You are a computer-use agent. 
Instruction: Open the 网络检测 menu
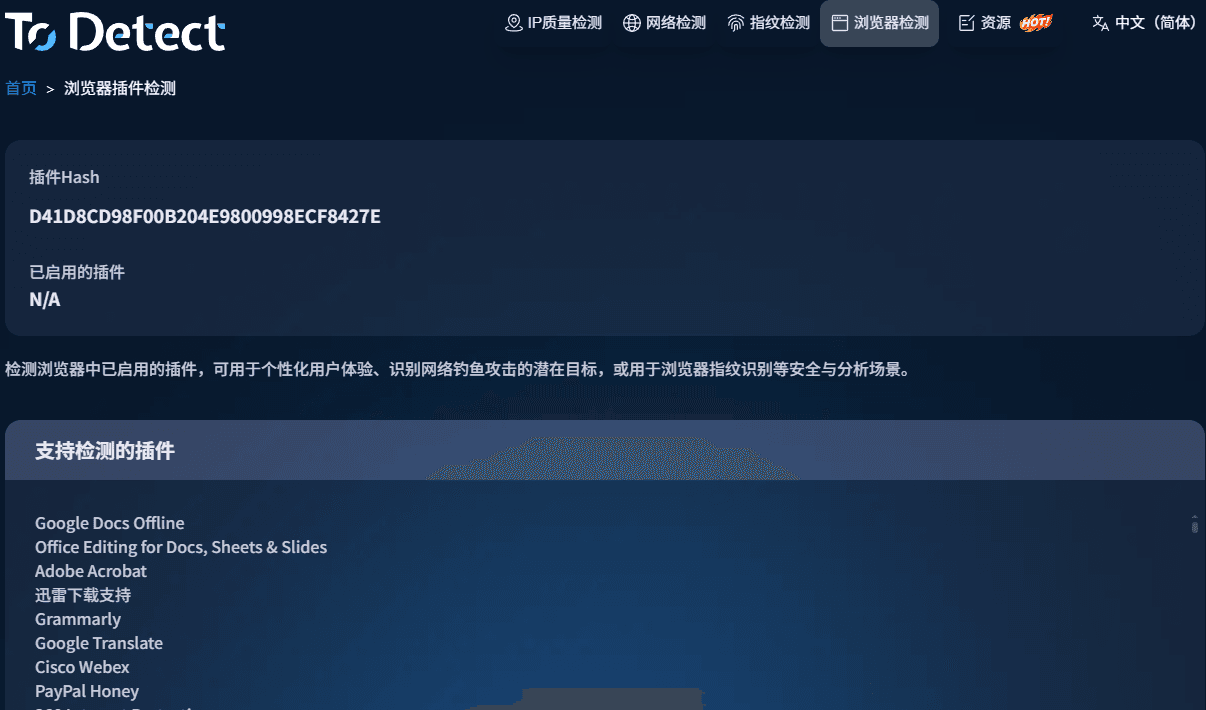664,23
